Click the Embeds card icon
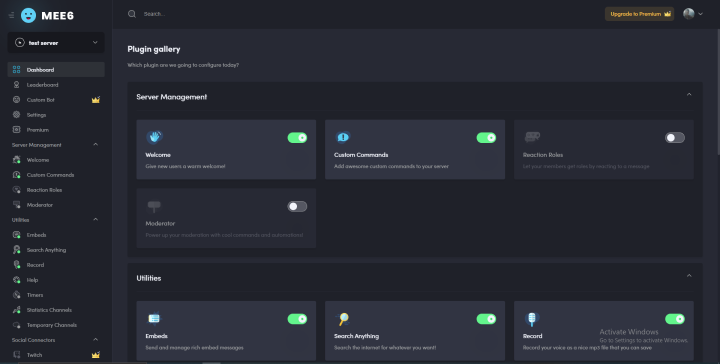 click(154, 318)
